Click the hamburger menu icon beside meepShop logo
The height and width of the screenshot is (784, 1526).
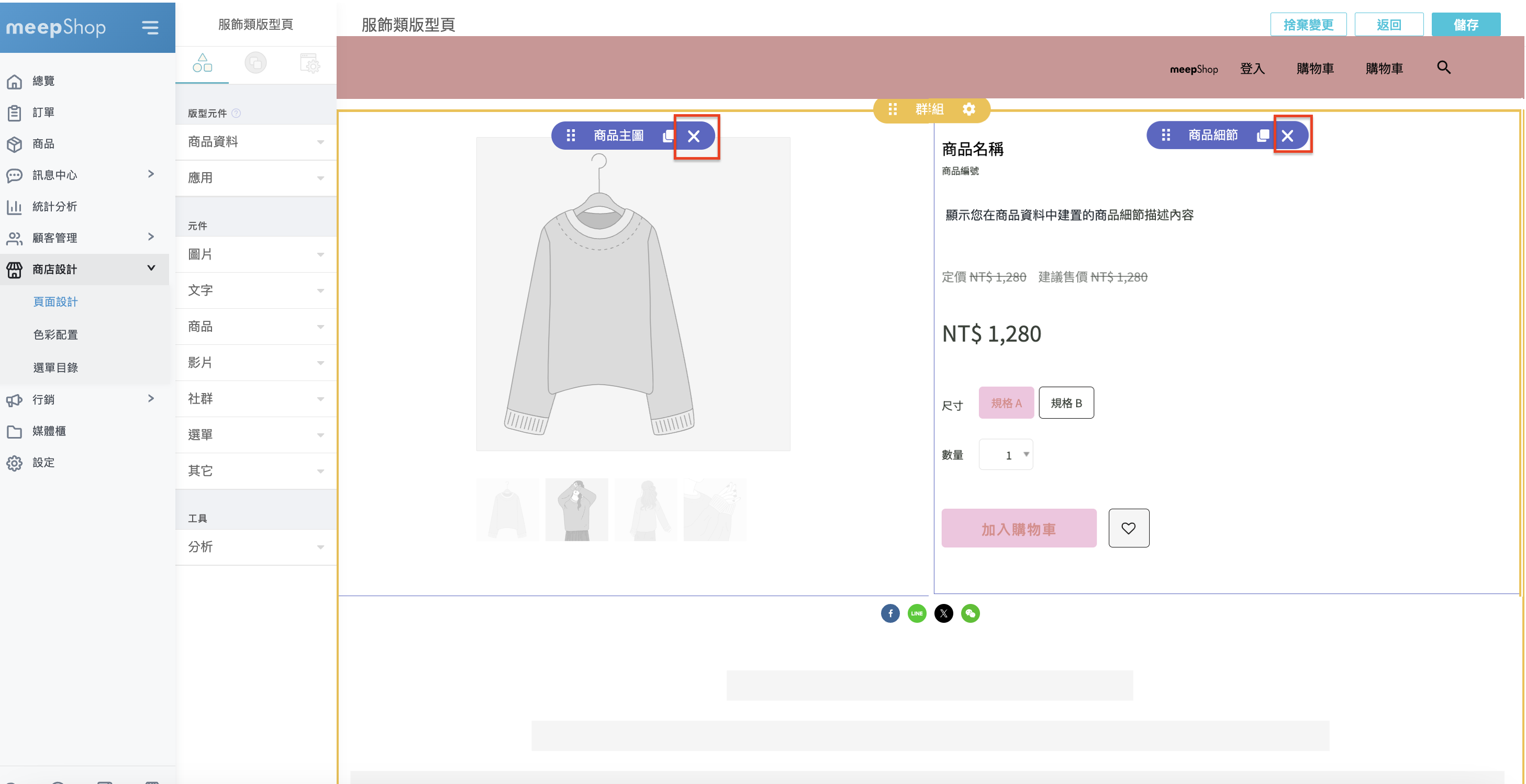(x=150, y=27)
